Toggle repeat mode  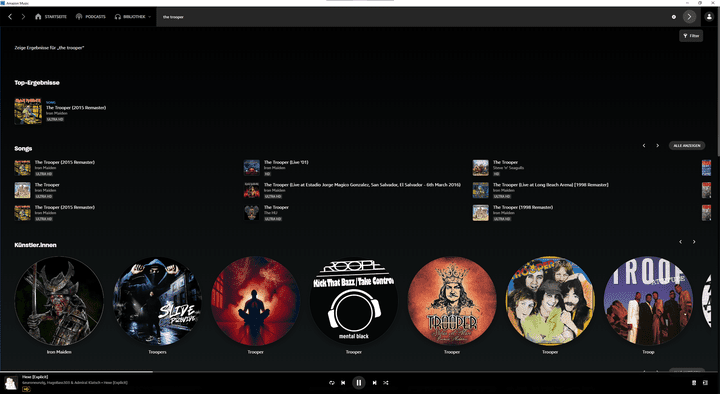coord(332,383)
